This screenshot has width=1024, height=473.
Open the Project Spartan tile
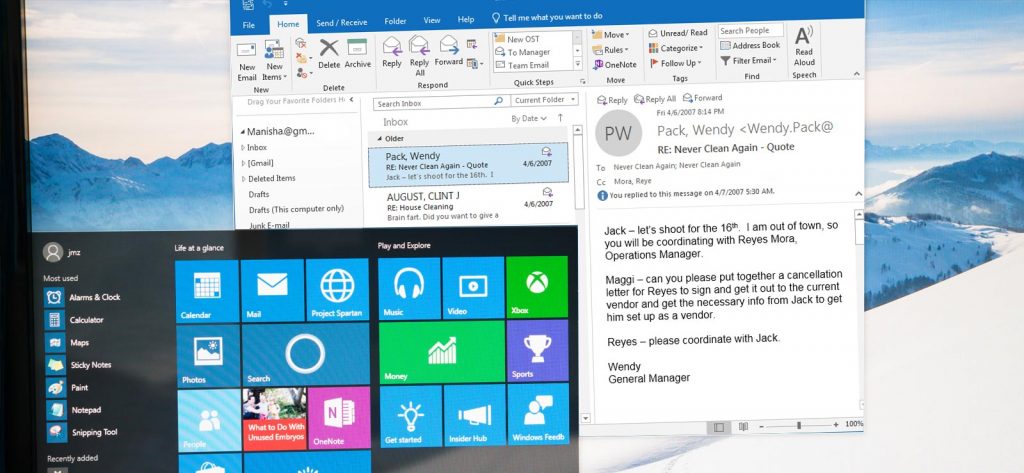tap(337, 290)
